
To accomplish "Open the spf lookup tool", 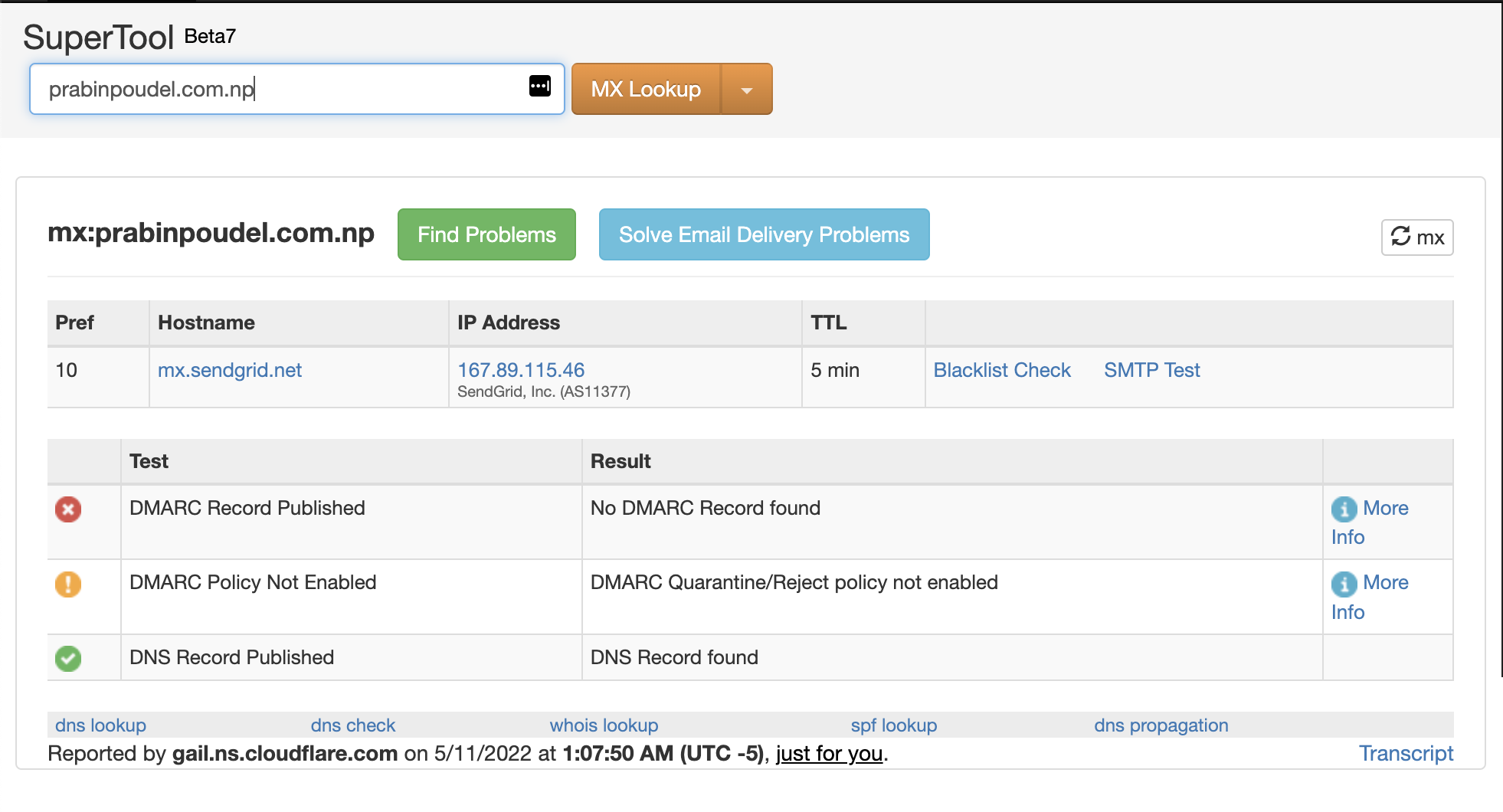I will click(x=893, y=725).
